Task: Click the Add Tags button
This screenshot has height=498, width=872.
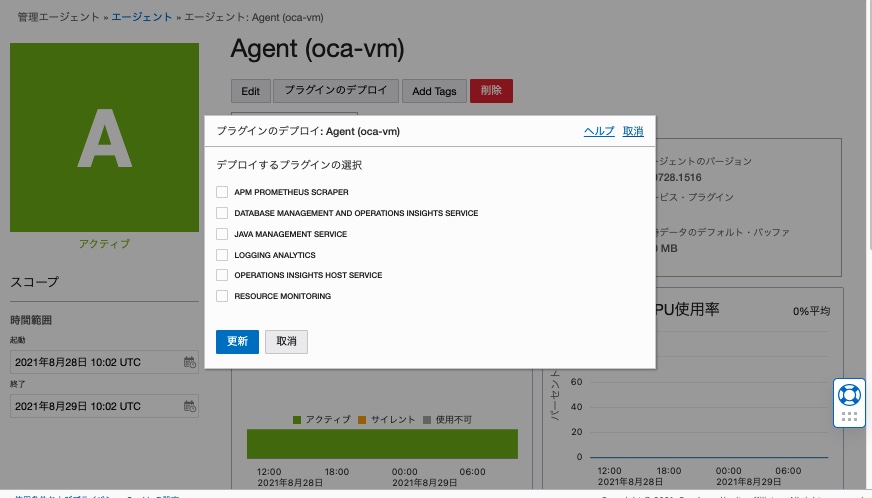Action: click(434, 91)
